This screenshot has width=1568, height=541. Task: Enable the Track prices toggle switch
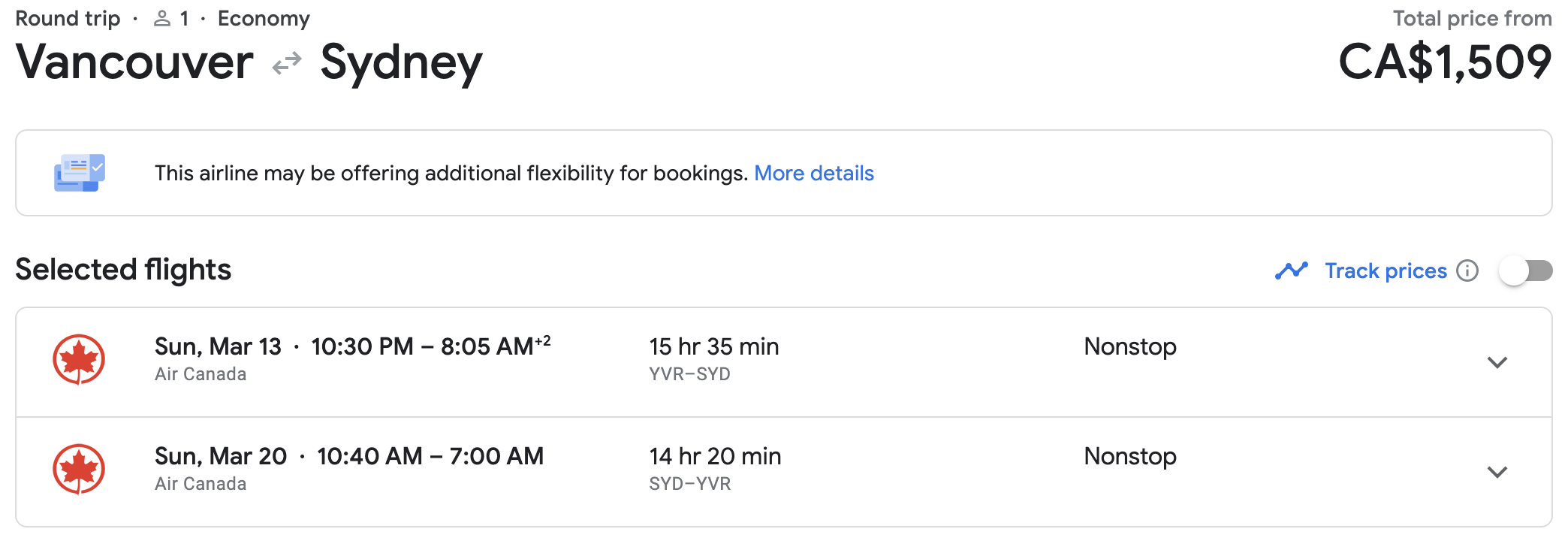coord(1525,270)
